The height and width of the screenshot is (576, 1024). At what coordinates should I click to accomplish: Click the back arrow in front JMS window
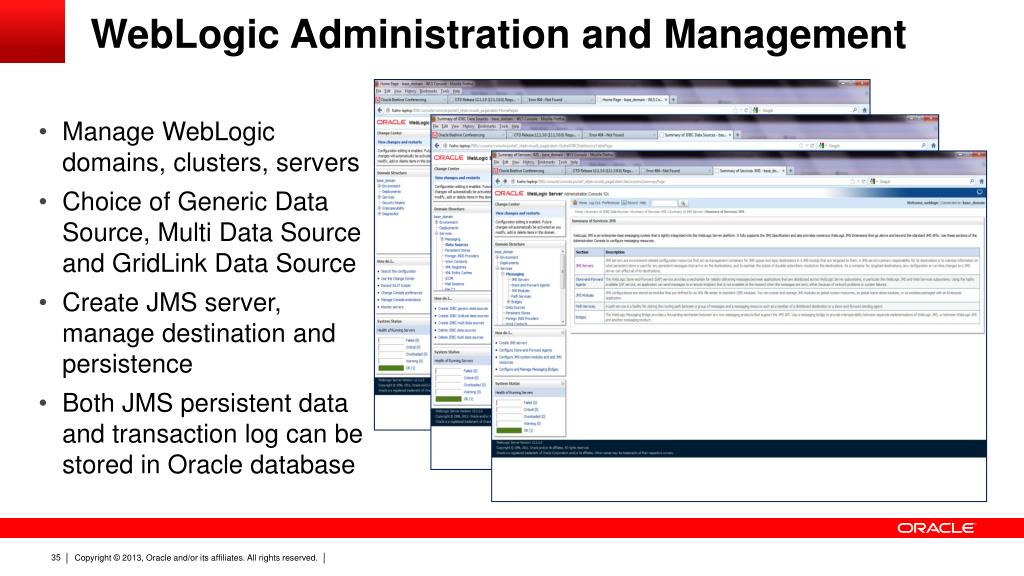(498, 182)
